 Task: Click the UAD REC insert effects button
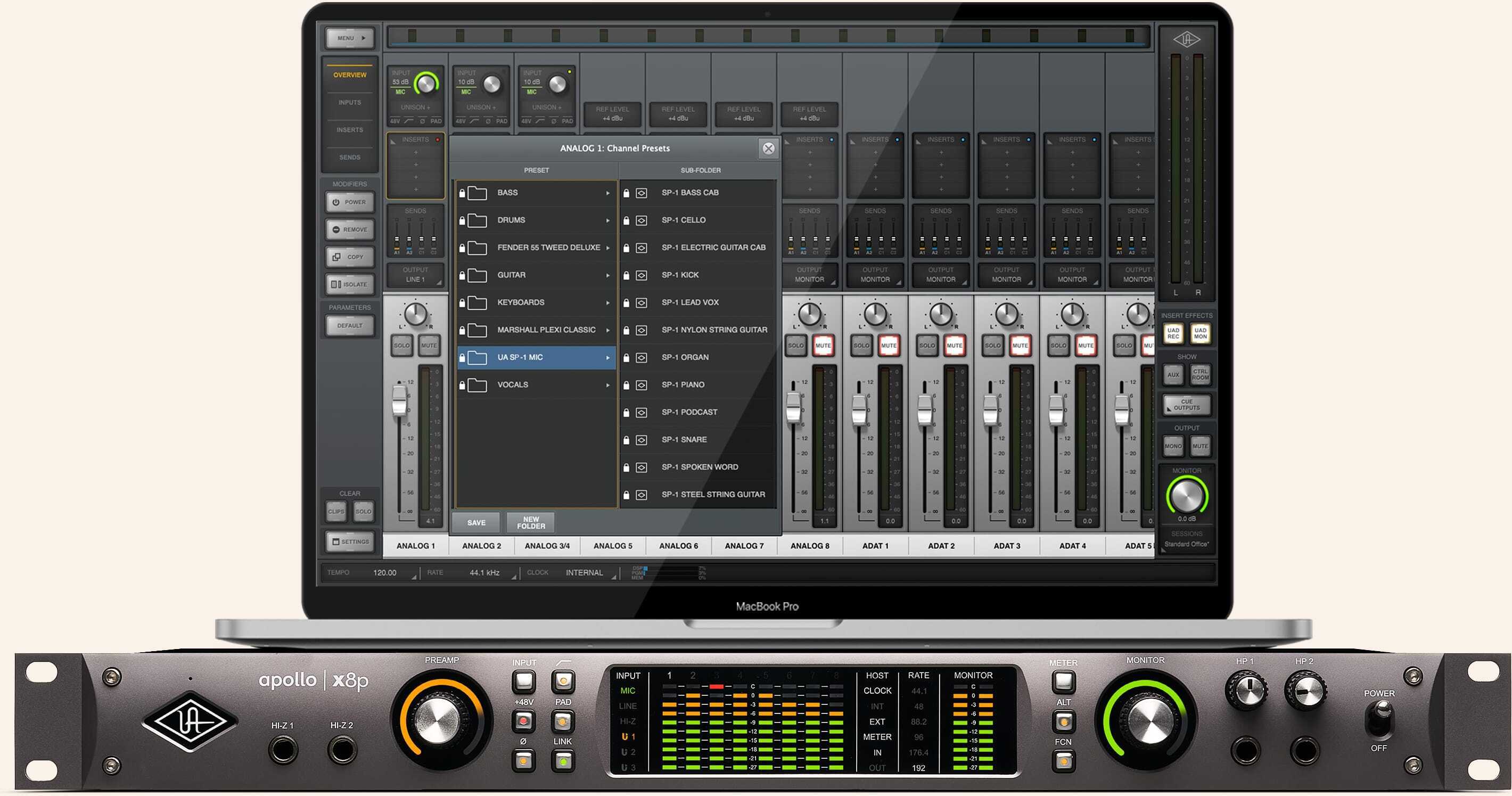pos(1173,333)
